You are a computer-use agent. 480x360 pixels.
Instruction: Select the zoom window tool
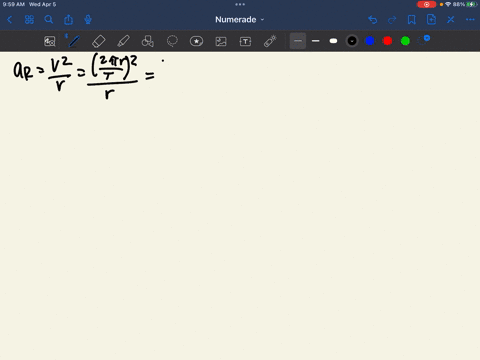click(x=50, y=41)
